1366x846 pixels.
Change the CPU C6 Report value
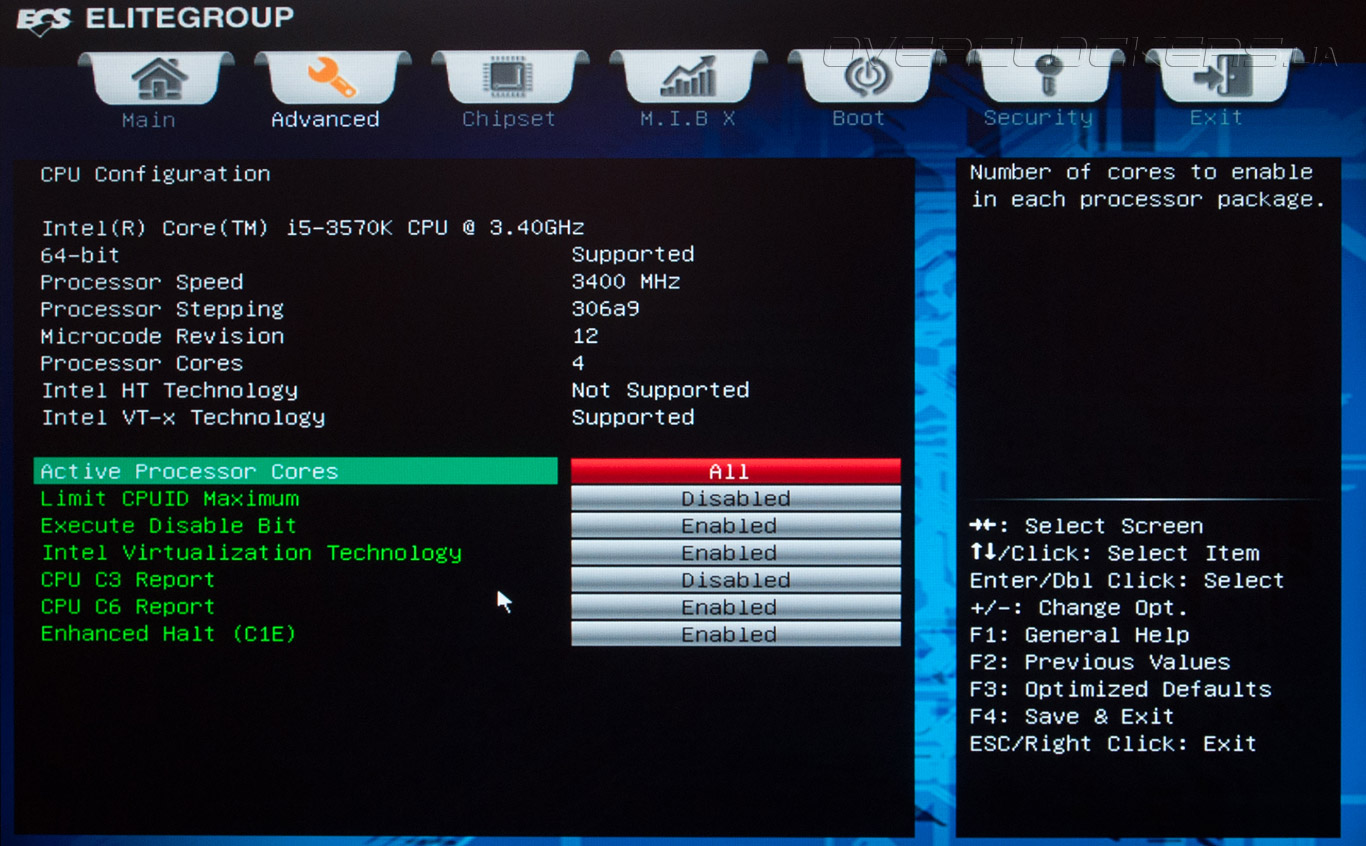pos(736,607)
